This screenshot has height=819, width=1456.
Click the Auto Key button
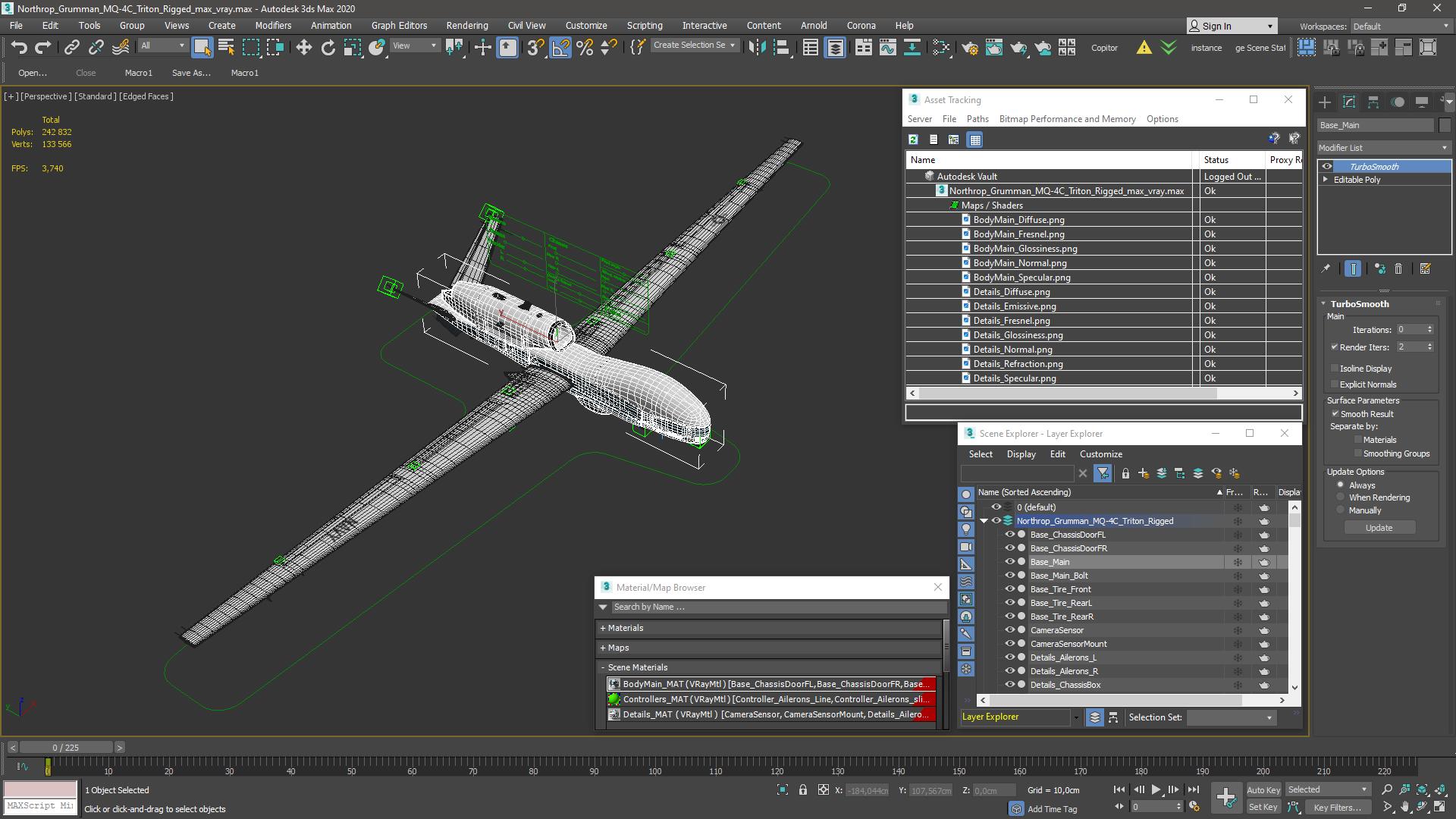click(x=1263, y=790)
